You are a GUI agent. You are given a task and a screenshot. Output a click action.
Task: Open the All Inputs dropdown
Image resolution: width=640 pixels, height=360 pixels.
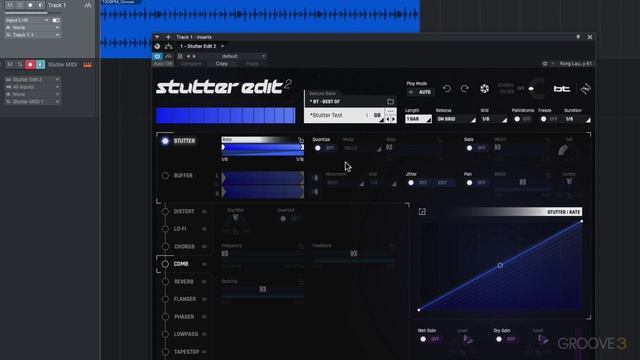pos(33,87)
